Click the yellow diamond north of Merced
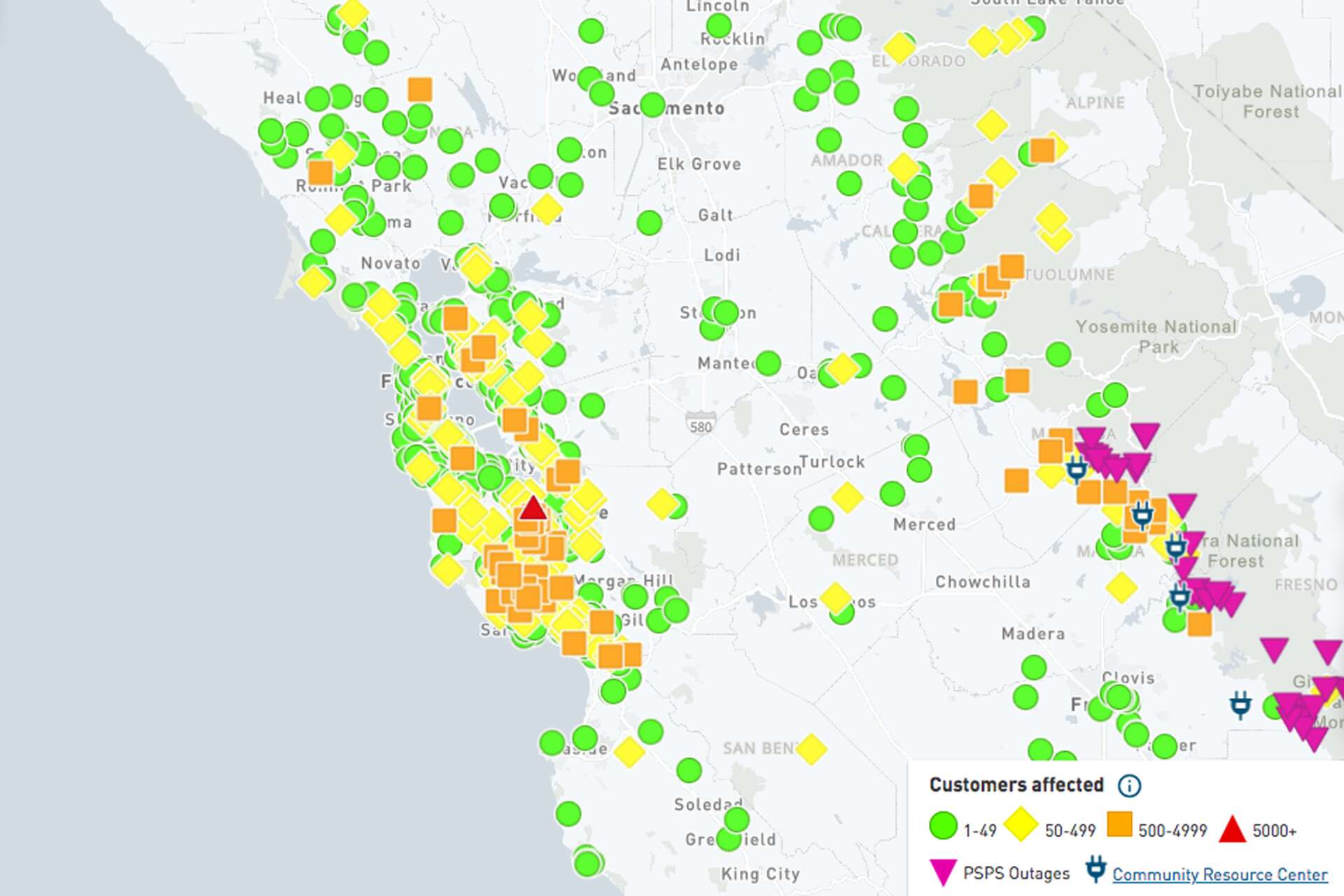This screenshot has width=1344, height=896. coord(847,497)
